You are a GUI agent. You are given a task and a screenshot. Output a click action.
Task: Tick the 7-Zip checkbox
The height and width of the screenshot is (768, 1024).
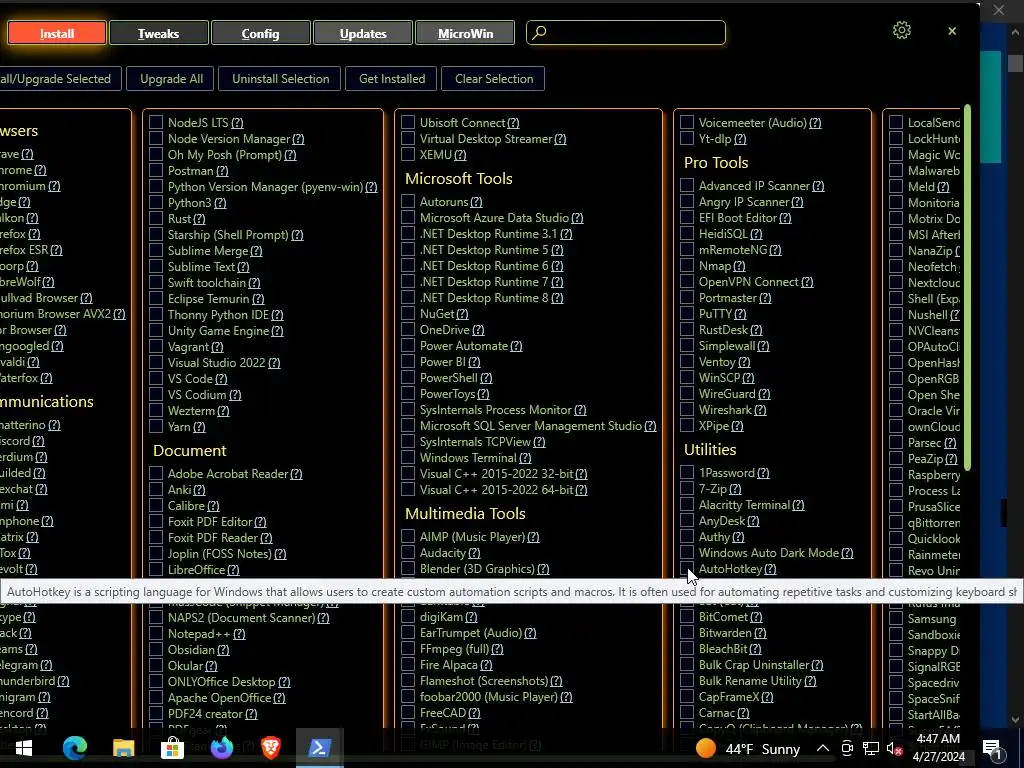tap(687, 488)
